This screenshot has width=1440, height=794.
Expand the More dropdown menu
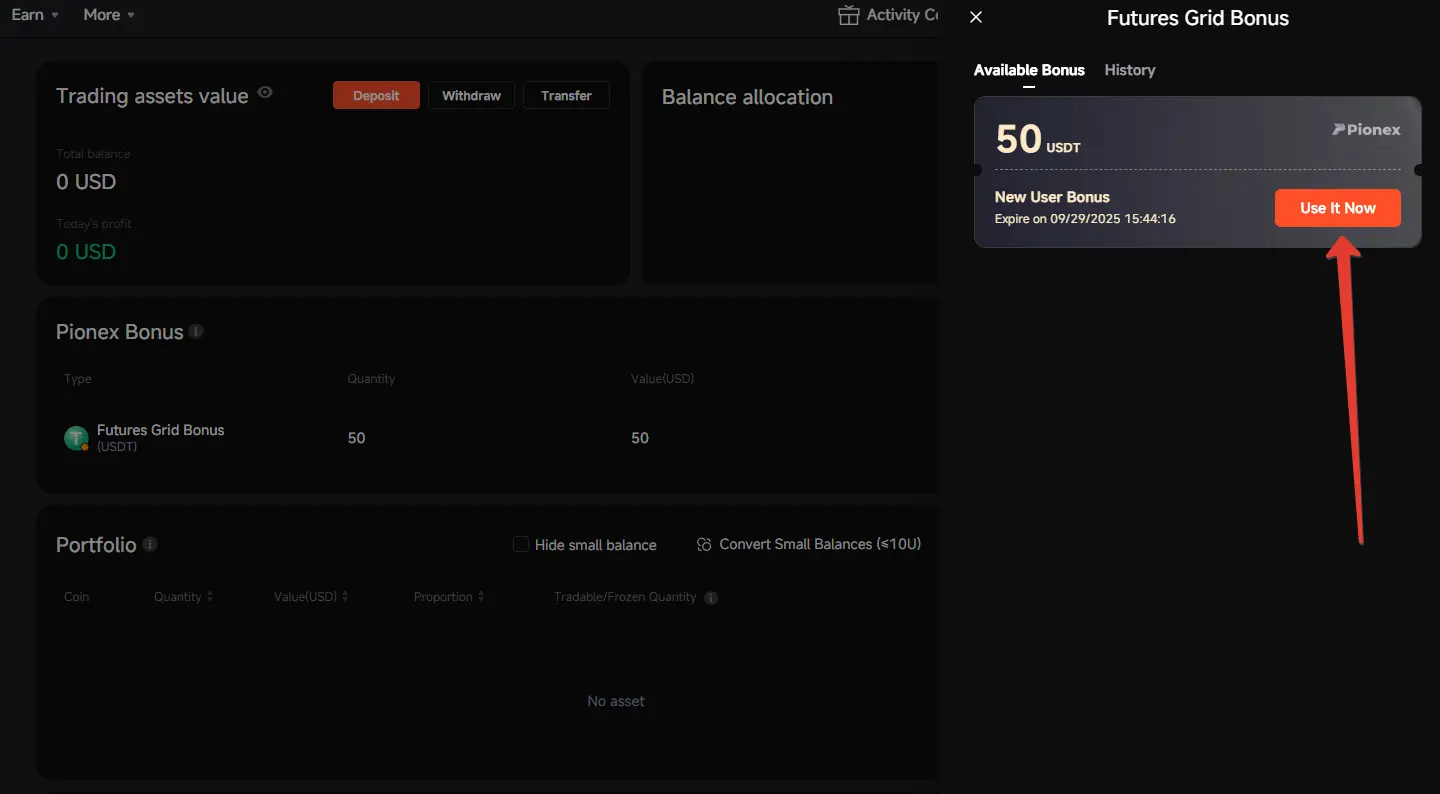point(109,15)
